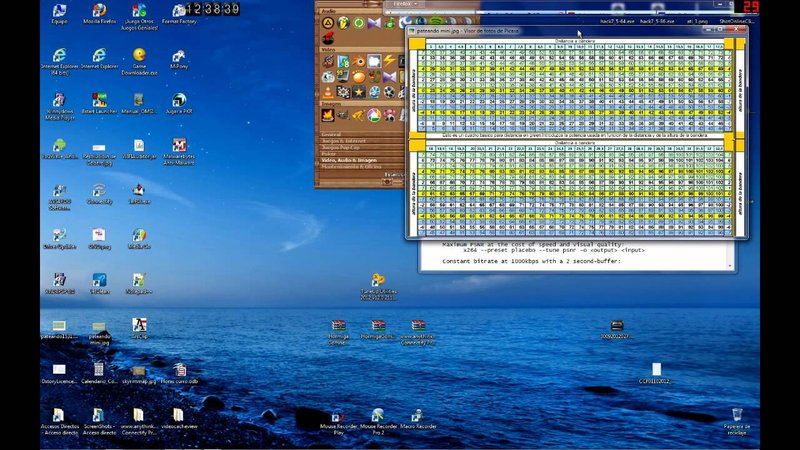
Task: Open the videocacheview folder
Action: coord(179,419)
